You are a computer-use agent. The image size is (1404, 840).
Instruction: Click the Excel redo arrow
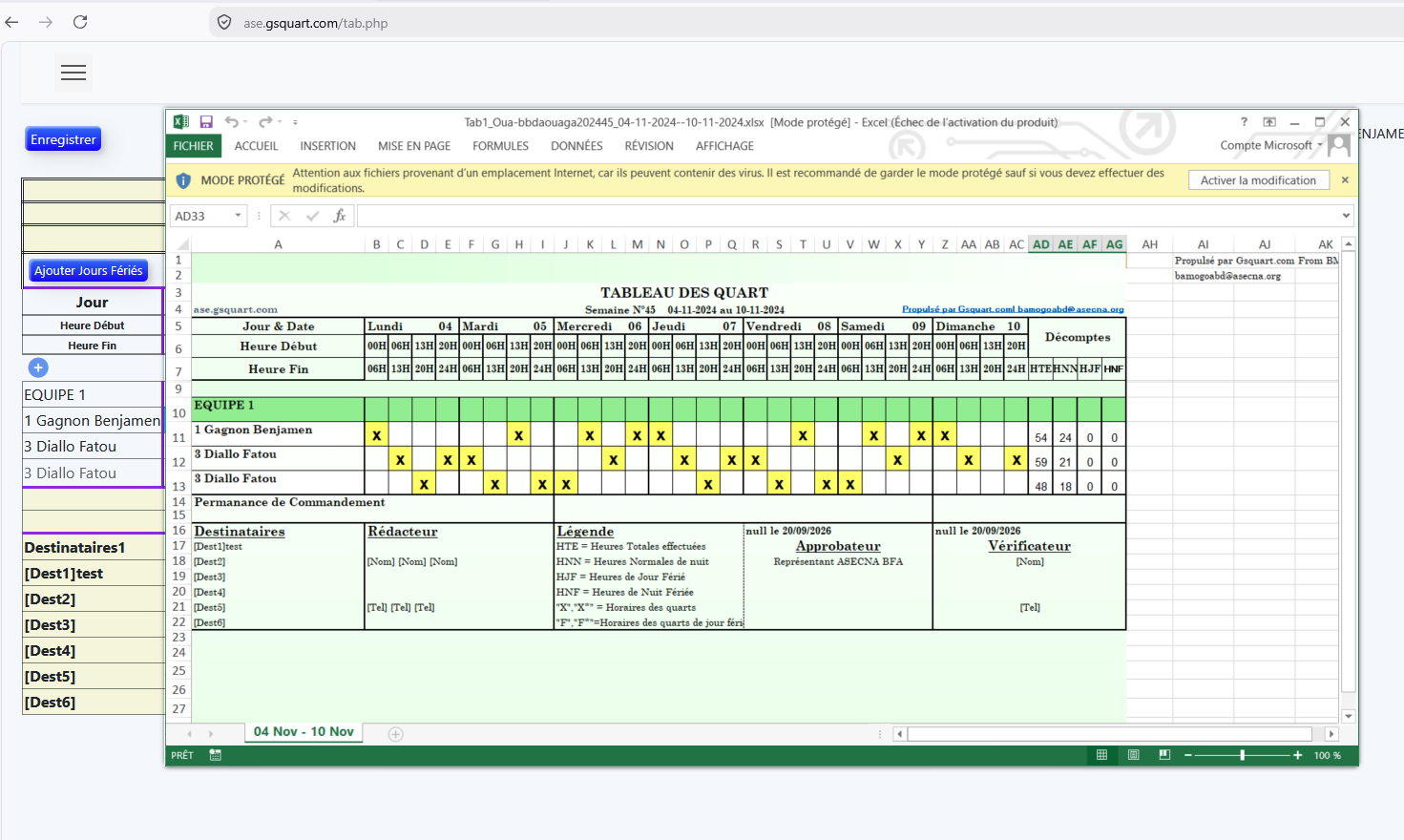coord(265,122)
